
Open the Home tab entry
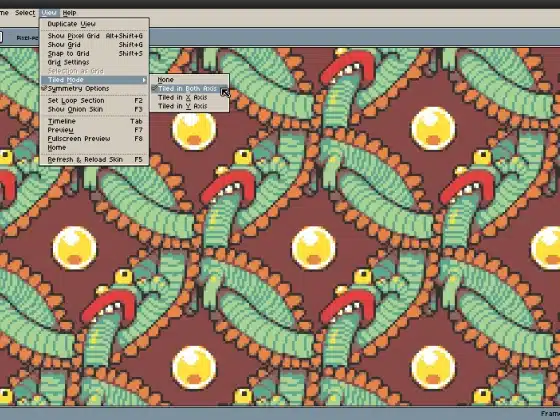94,148
